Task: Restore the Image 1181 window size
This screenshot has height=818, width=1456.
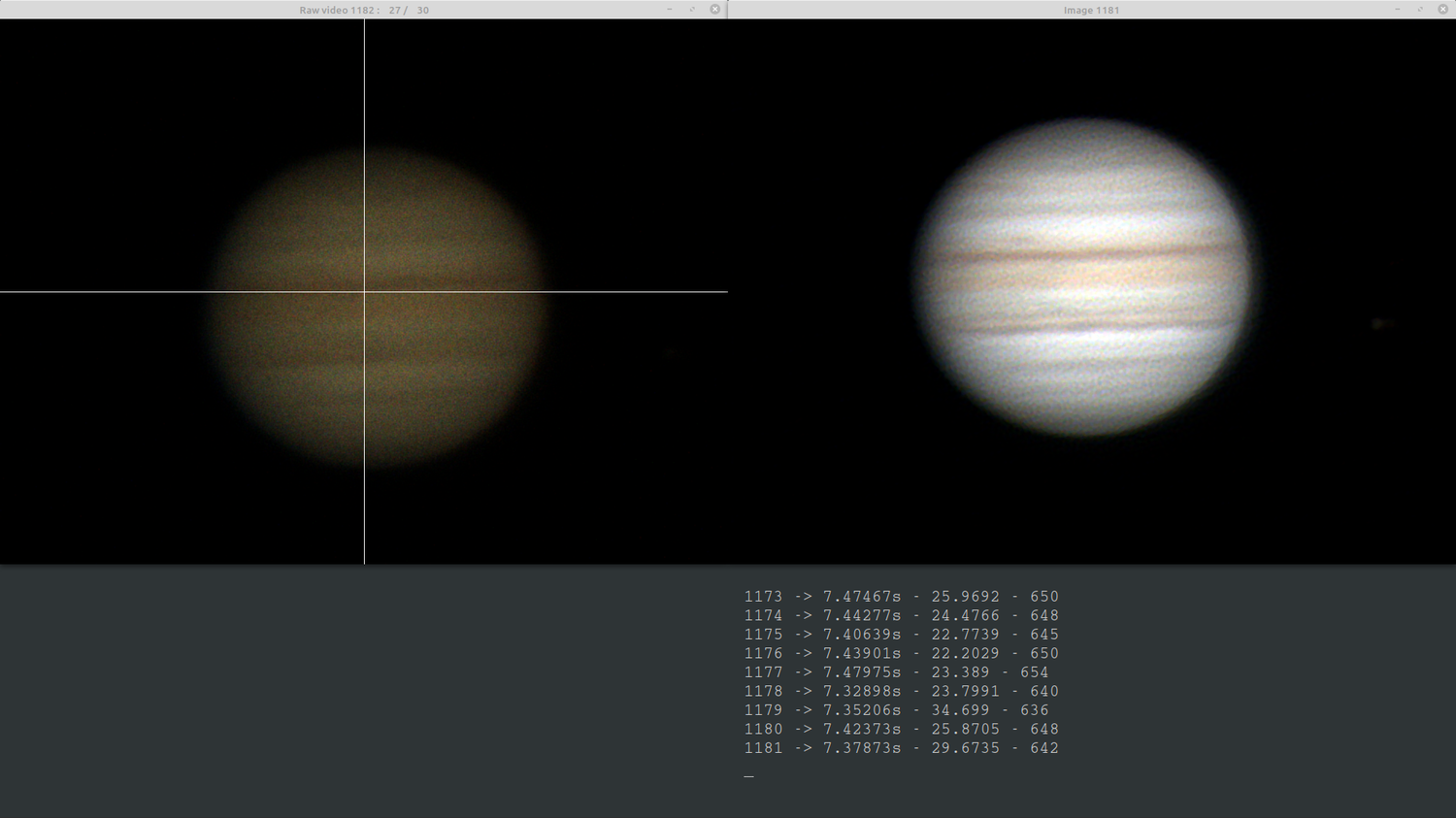Action: click(1421, 9)
